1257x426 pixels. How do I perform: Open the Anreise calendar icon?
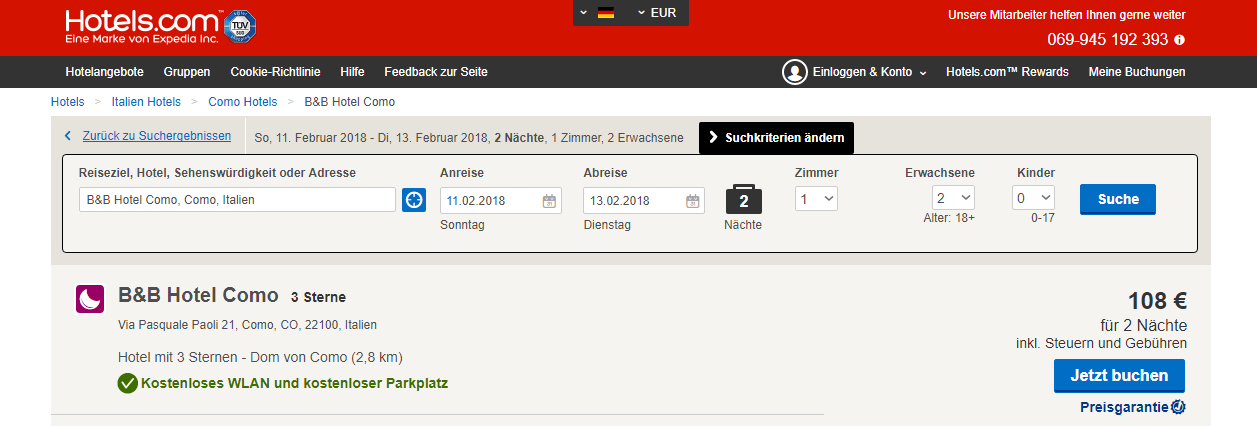(x=549, y=201)
